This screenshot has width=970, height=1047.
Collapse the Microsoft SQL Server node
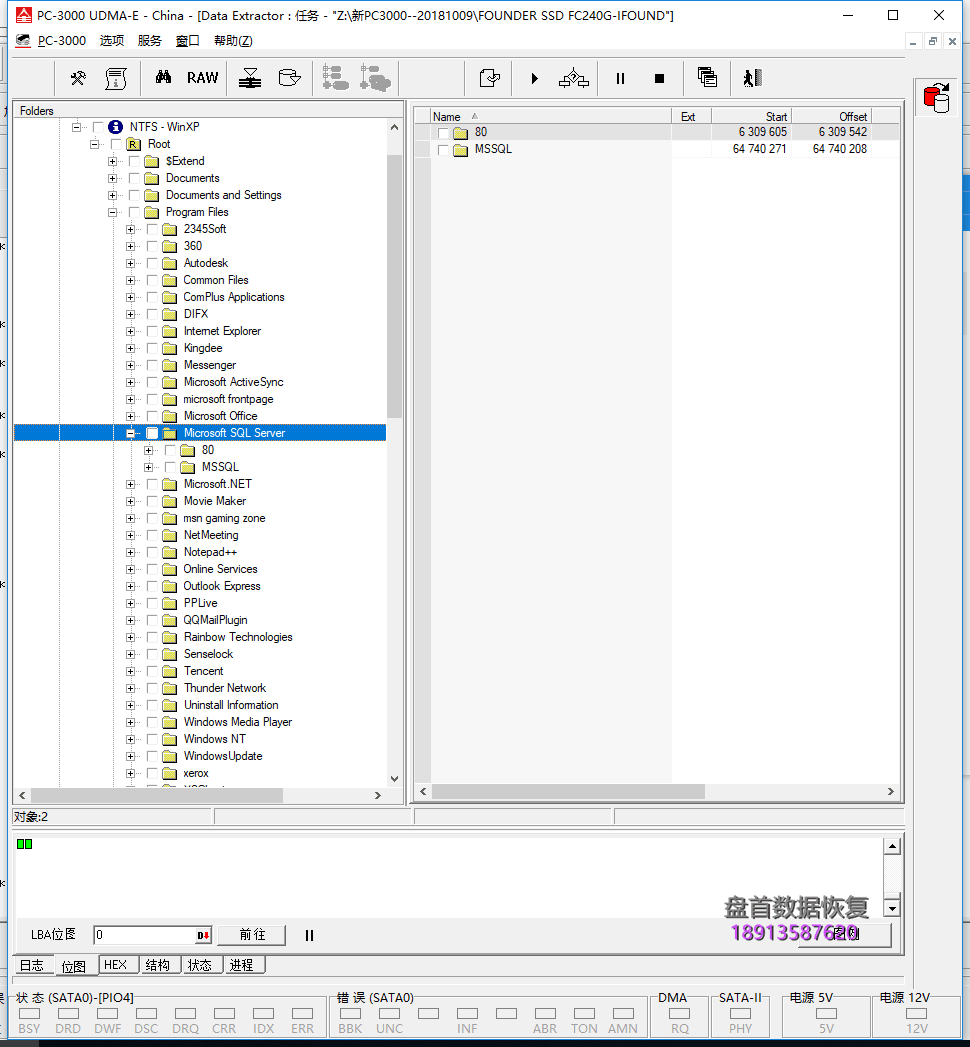click(x=130, y=433)
